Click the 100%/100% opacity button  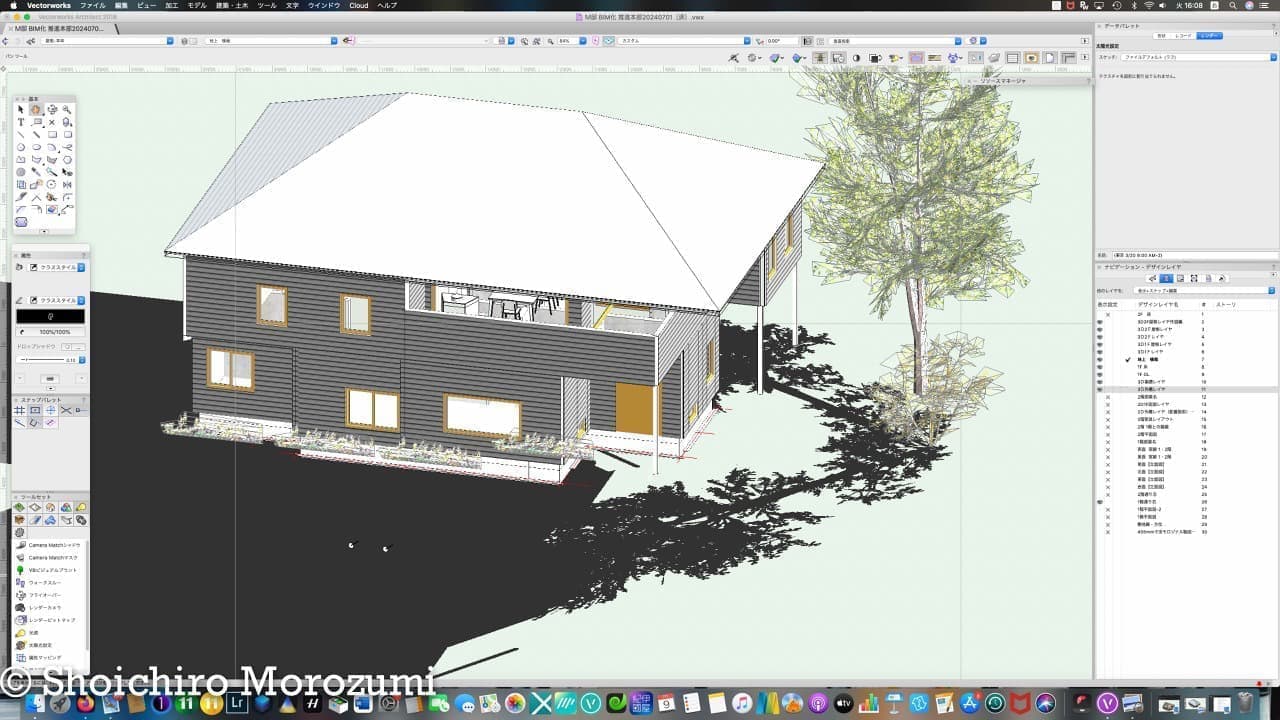(x=50, y=331)
